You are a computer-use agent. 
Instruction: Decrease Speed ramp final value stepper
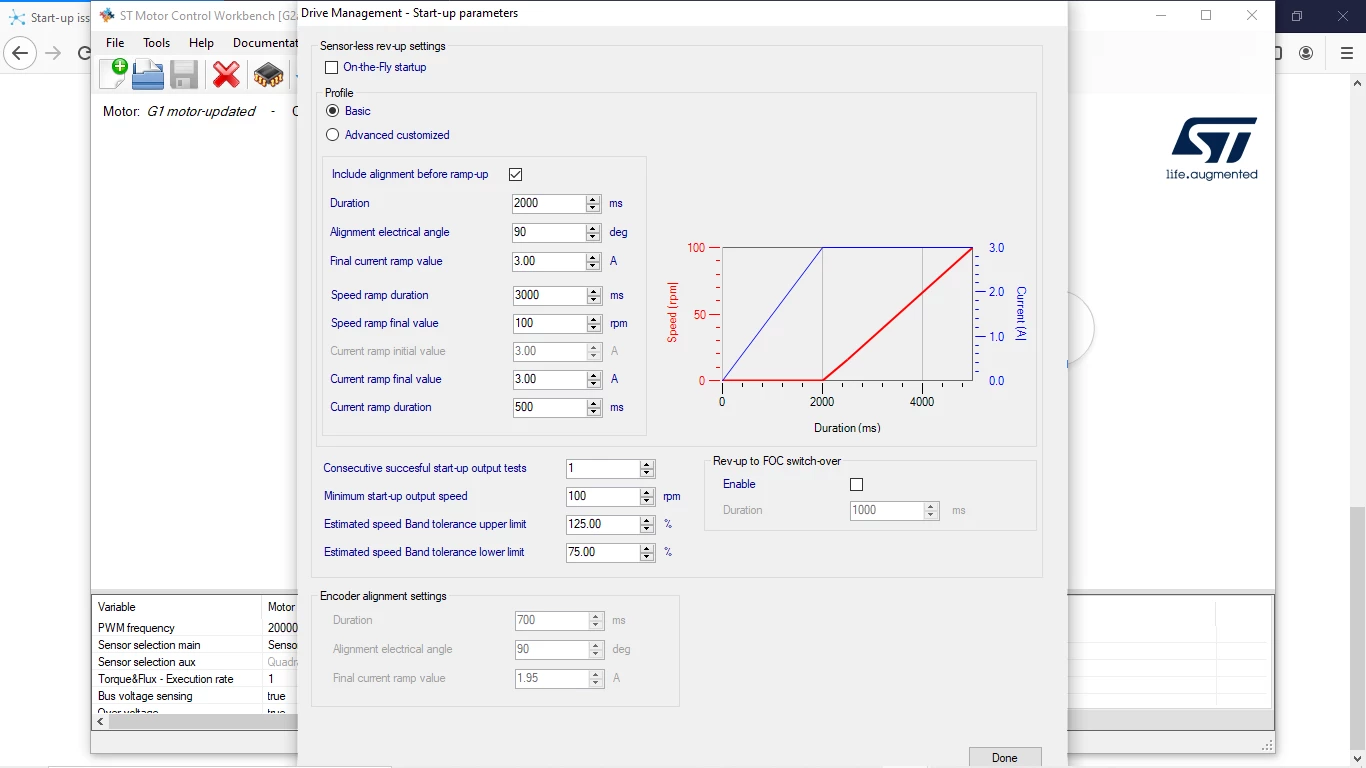pos(593,329)
